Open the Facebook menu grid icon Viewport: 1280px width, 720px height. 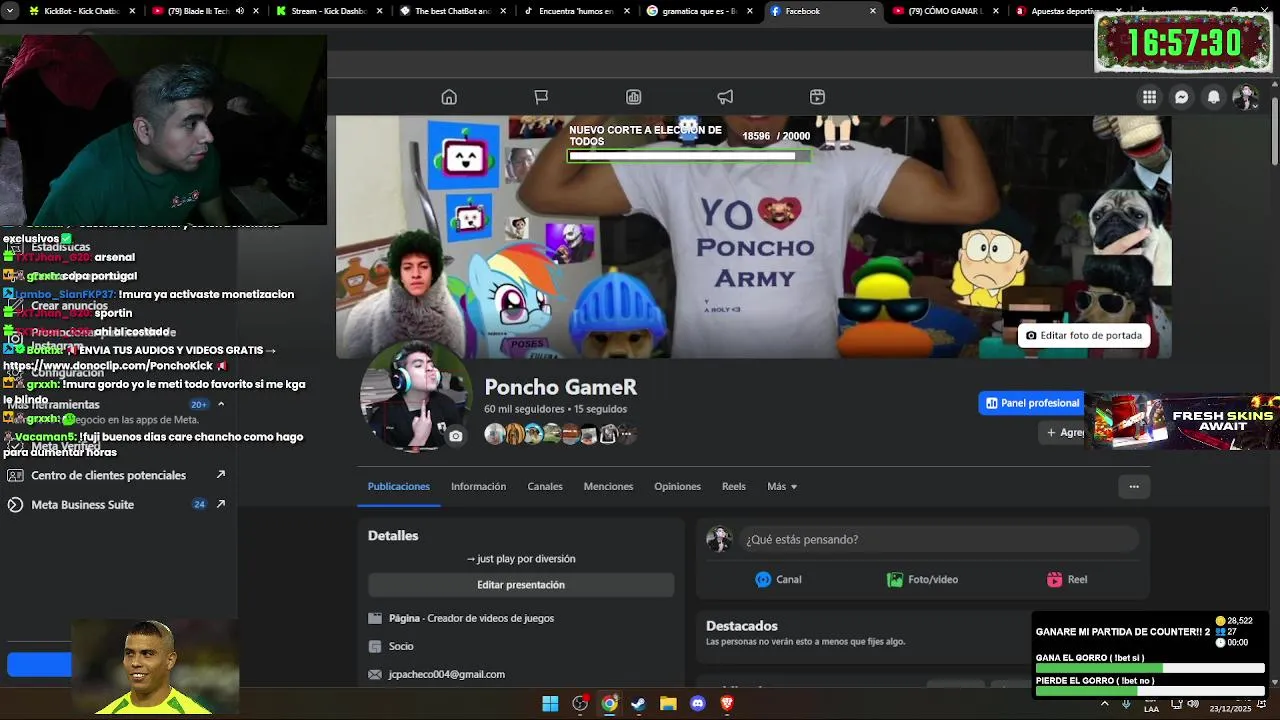coord(1150,97)
